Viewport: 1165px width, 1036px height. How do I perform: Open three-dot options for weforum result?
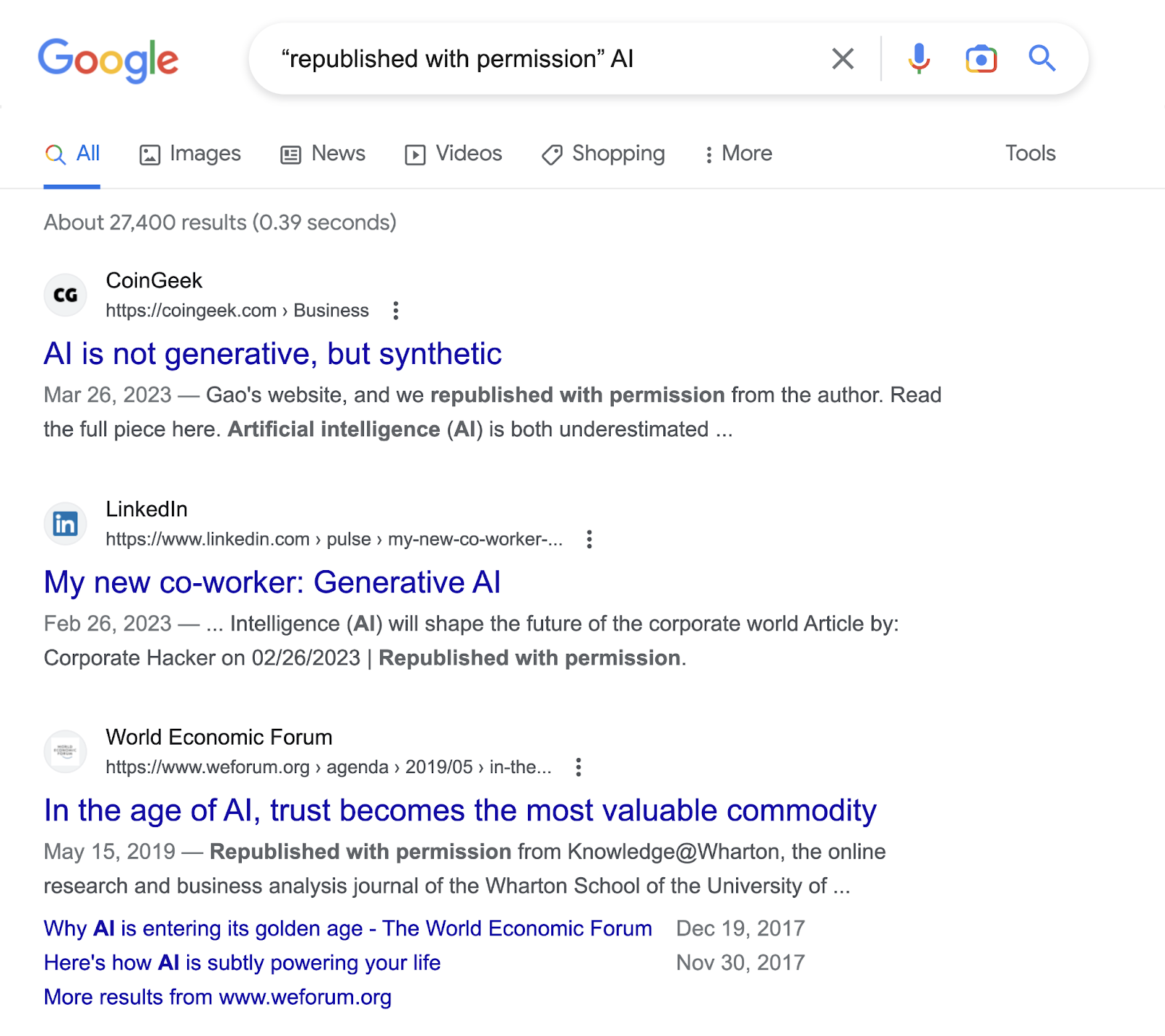[x=578, y=767]
